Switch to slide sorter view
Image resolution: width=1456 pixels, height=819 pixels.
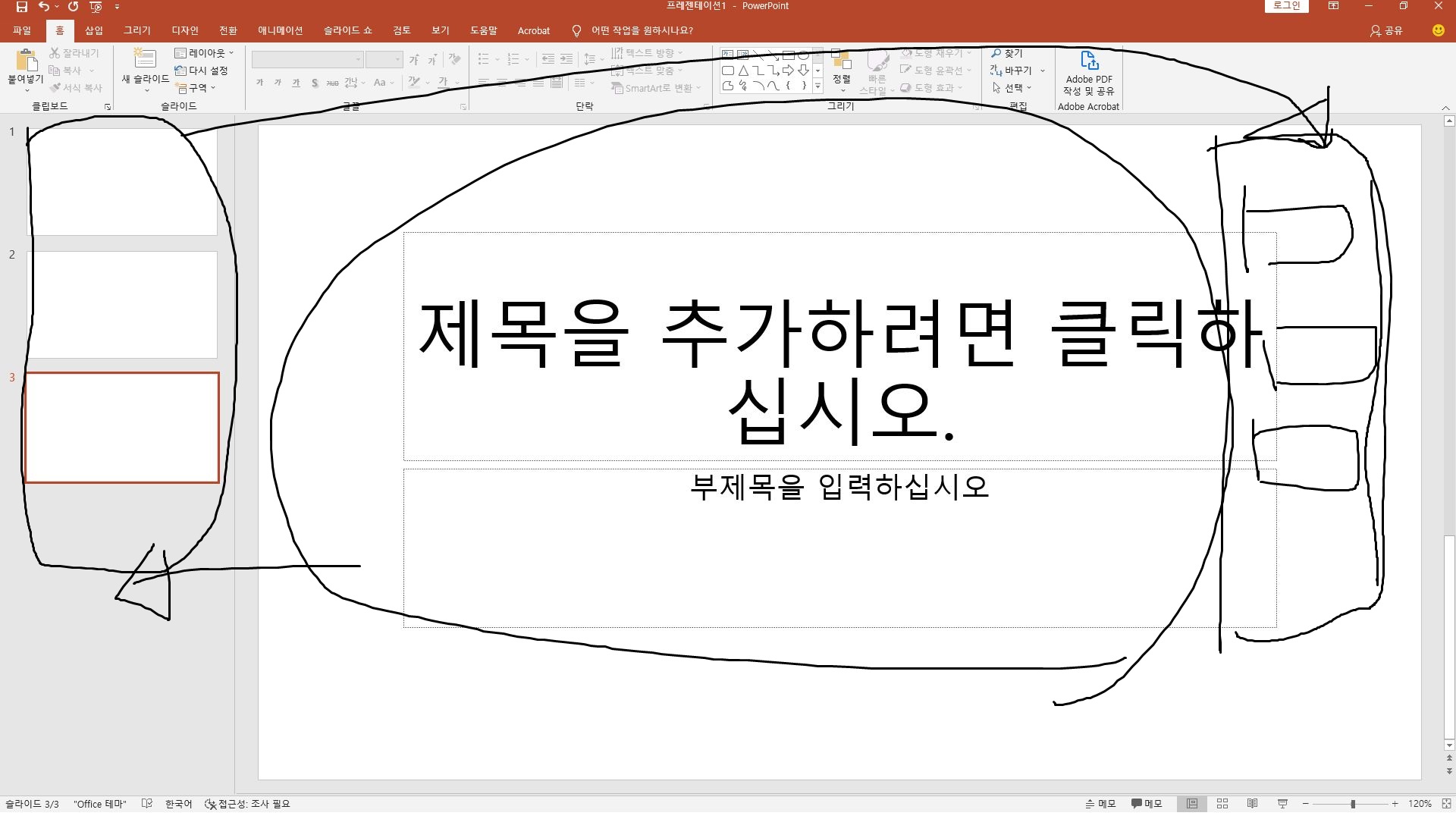point(1222,804)
